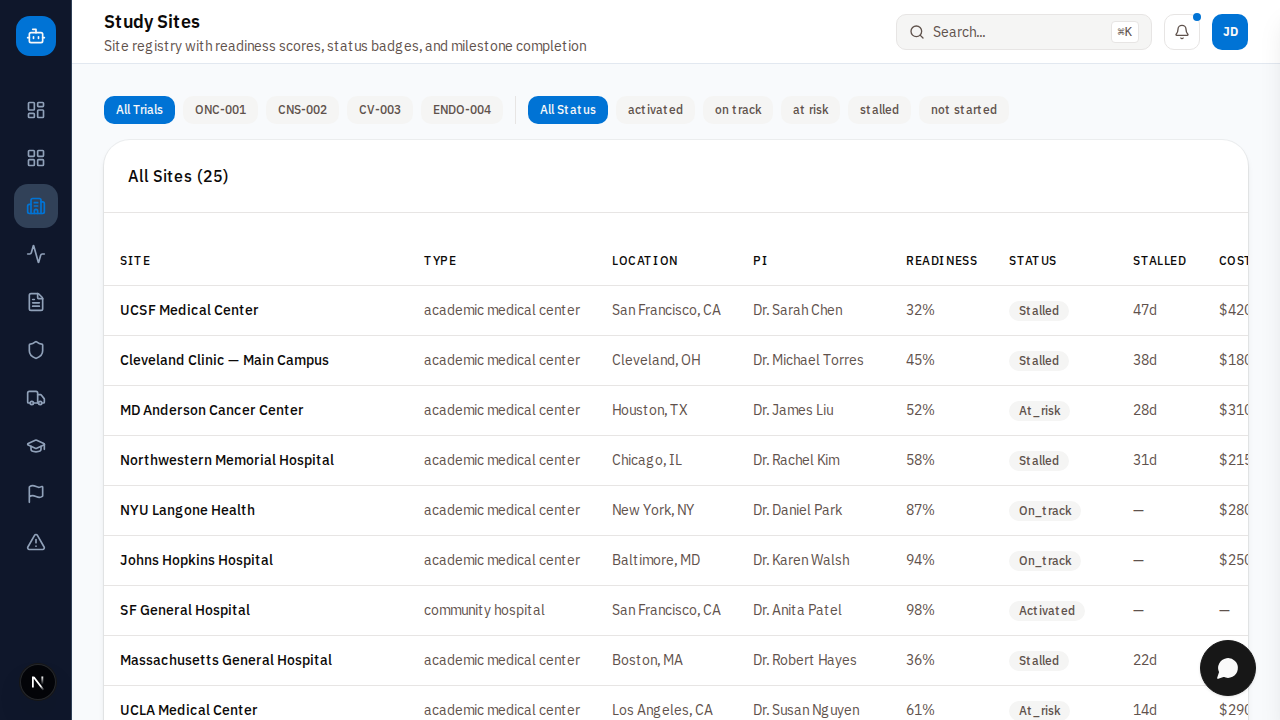Open the flag milestones icon in sidebar
Viewport: 1280px width, 720px height.
(x=36, y=494)
